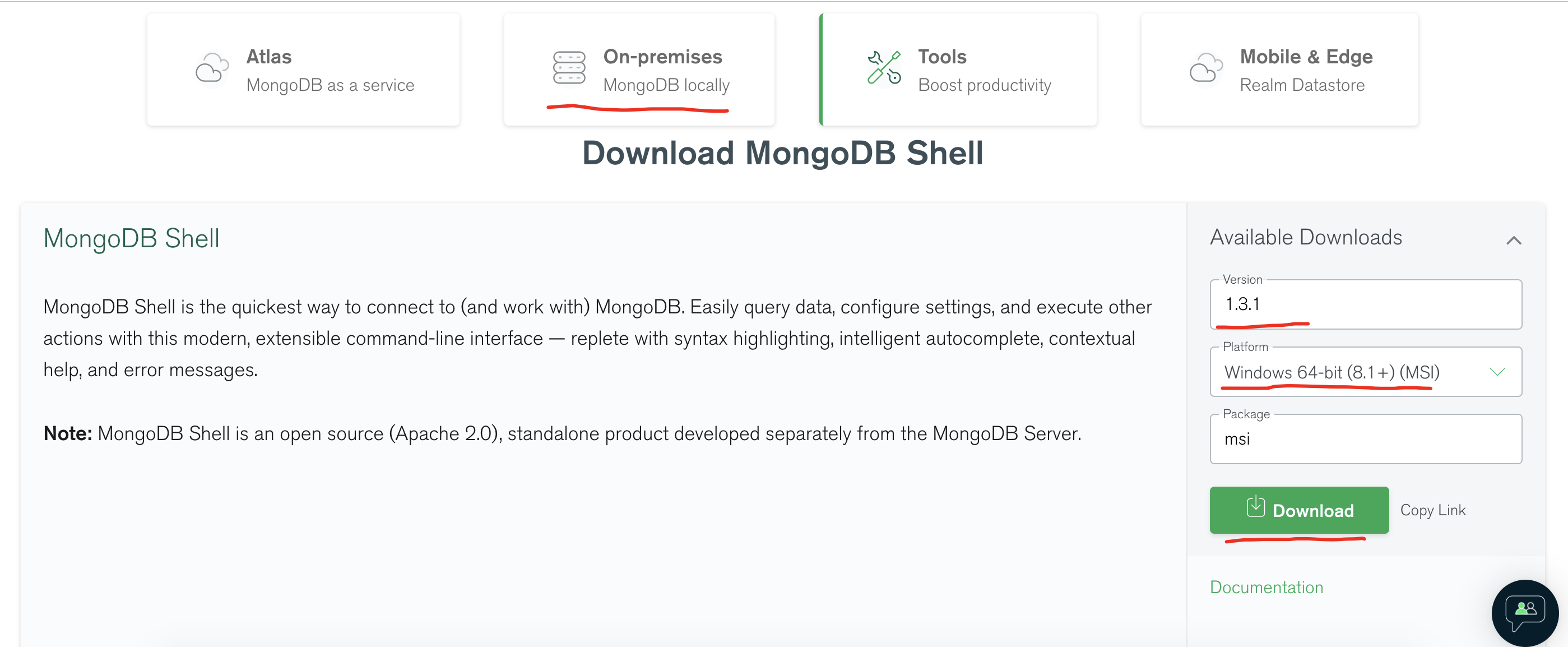This screenshot has width=1568, height=647.
Task: Collapse the Available Downloads section
Action: pyautogui.click(x=1514, y=240)
